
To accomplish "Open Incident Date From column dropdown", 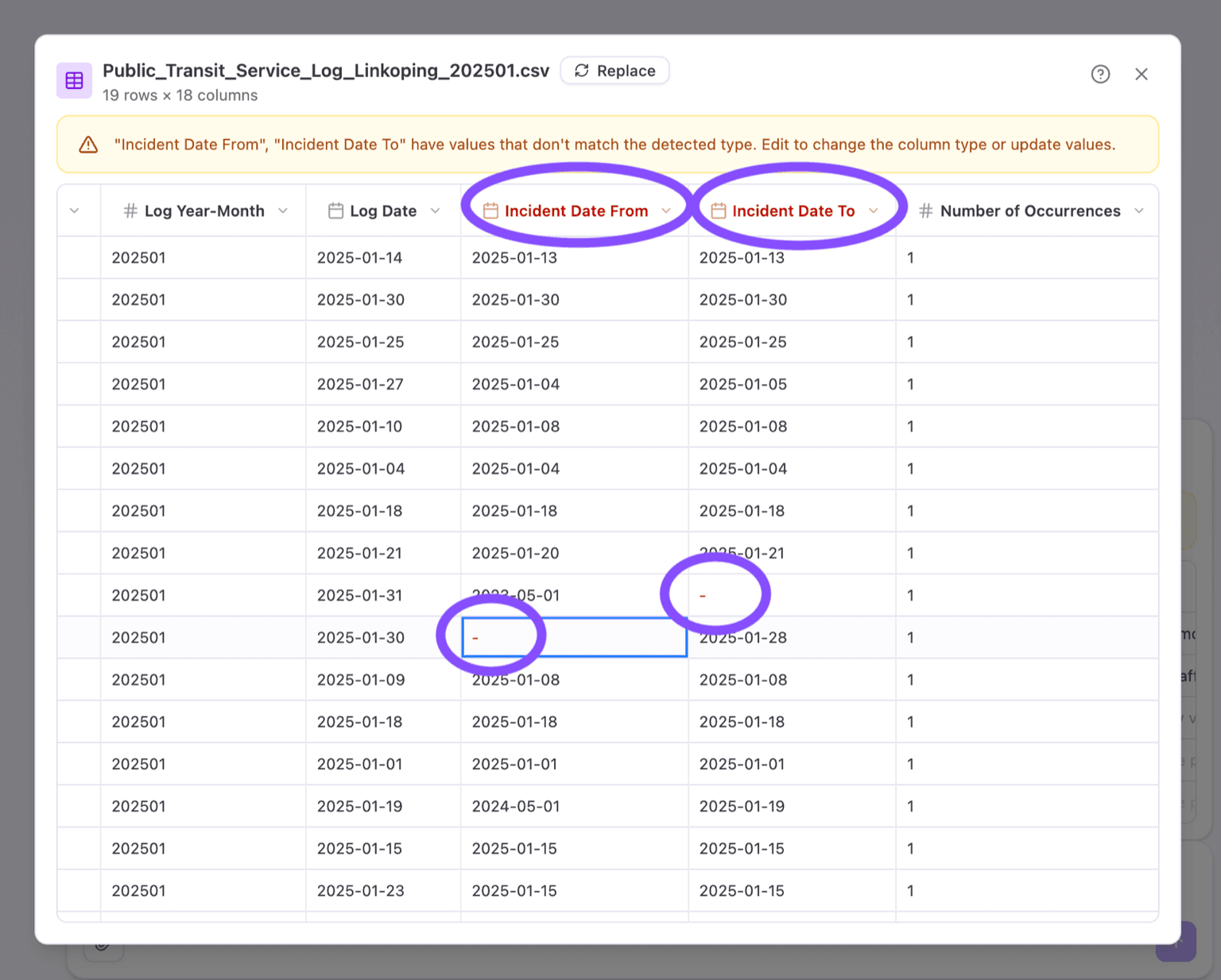I will point(666,211).
